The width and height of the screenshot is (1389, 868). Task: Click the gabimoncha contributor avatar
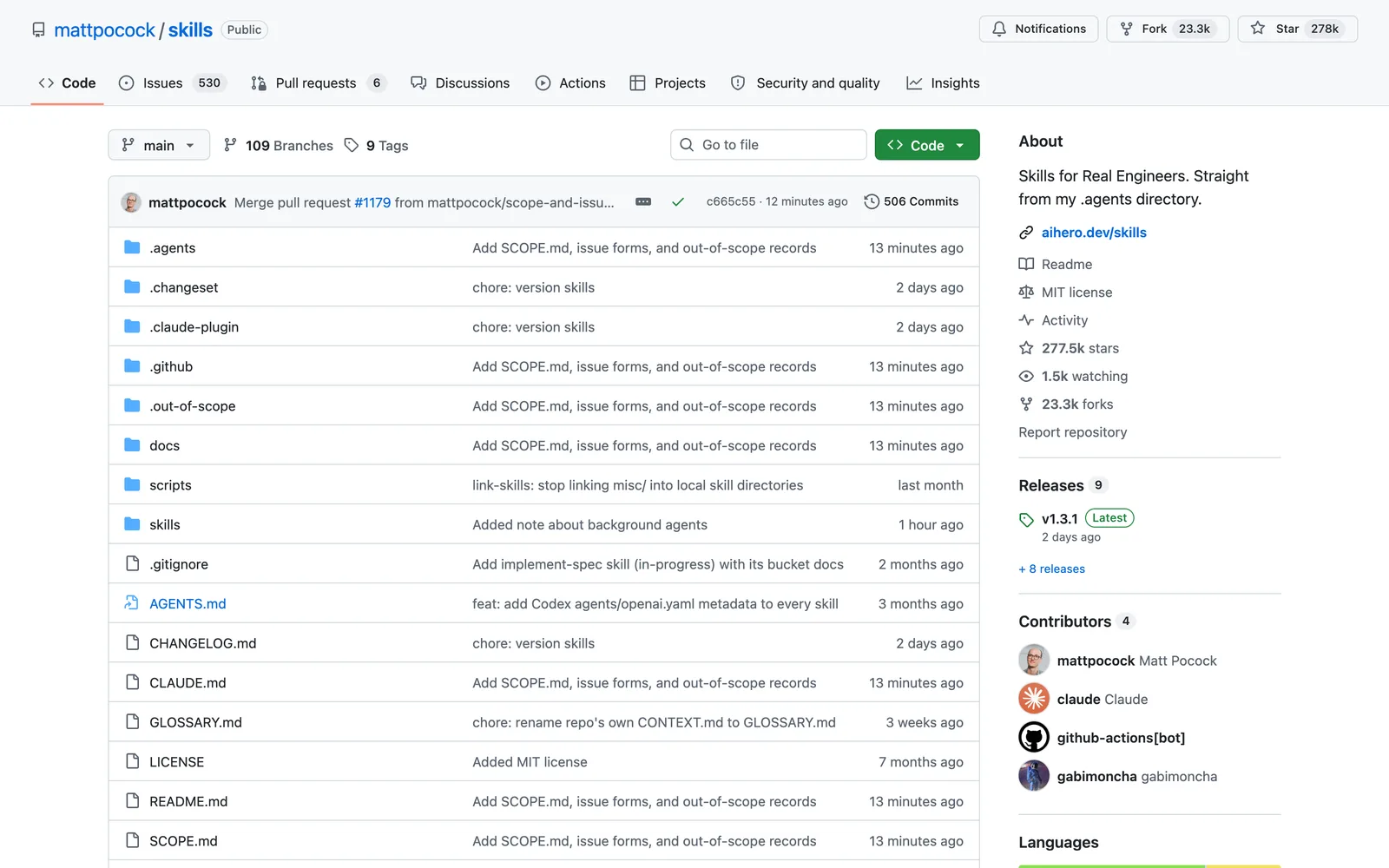(1034, 776)
